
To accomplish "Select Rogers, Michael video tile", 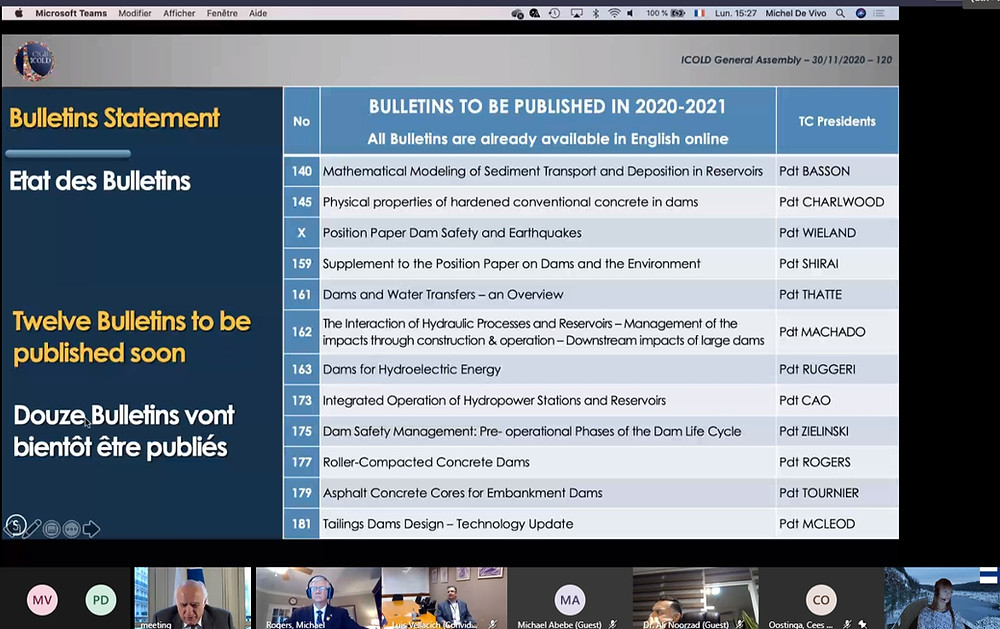I will (x=318, y=598).
